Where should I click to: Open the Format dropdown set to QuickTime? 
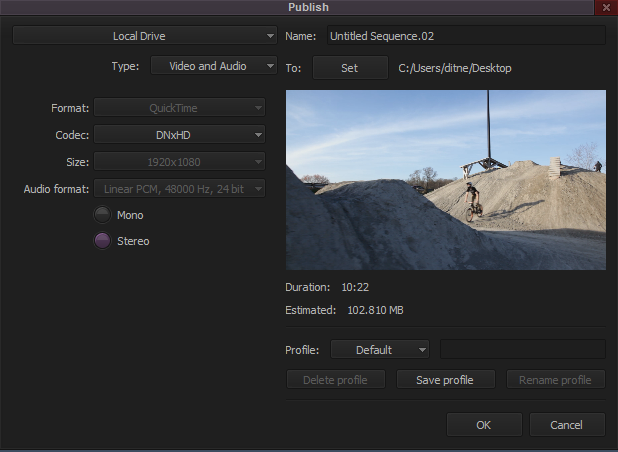pos(180,107)
